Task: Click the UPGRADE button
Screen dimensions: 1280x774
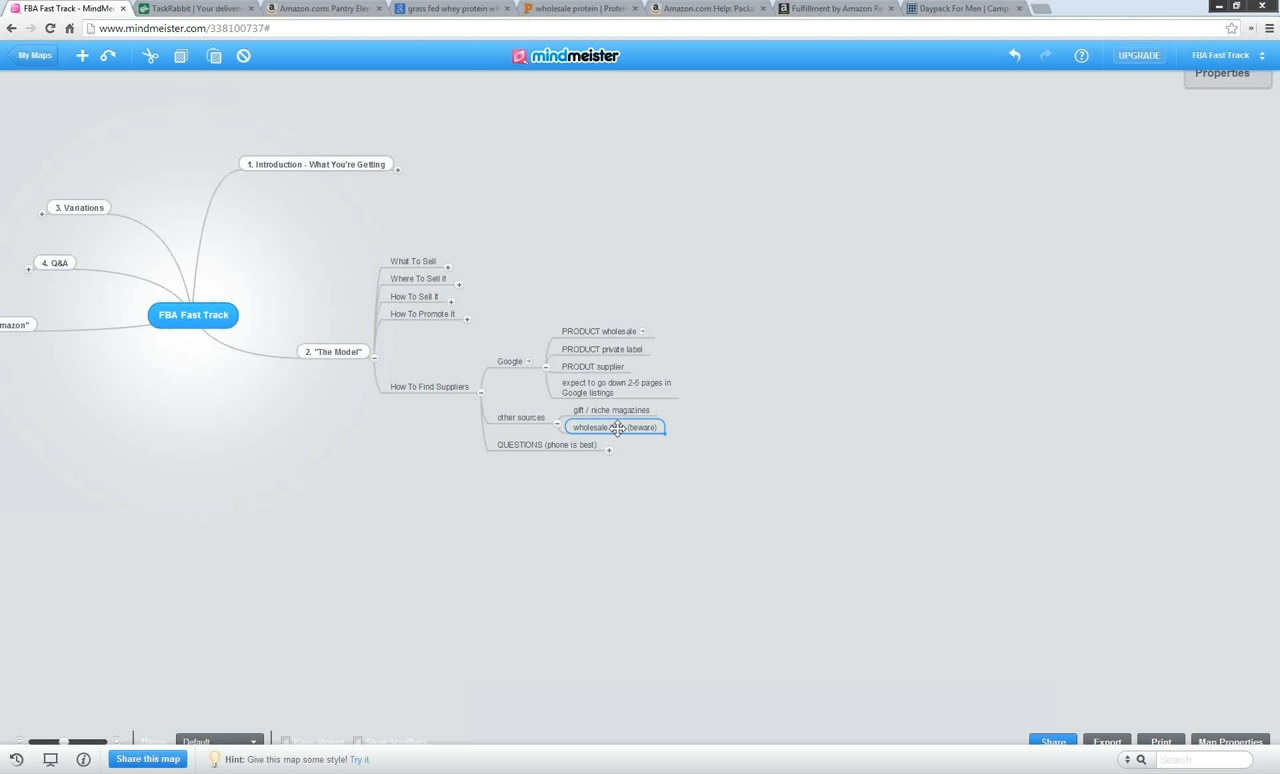Action: click(x=1139, y=56)
